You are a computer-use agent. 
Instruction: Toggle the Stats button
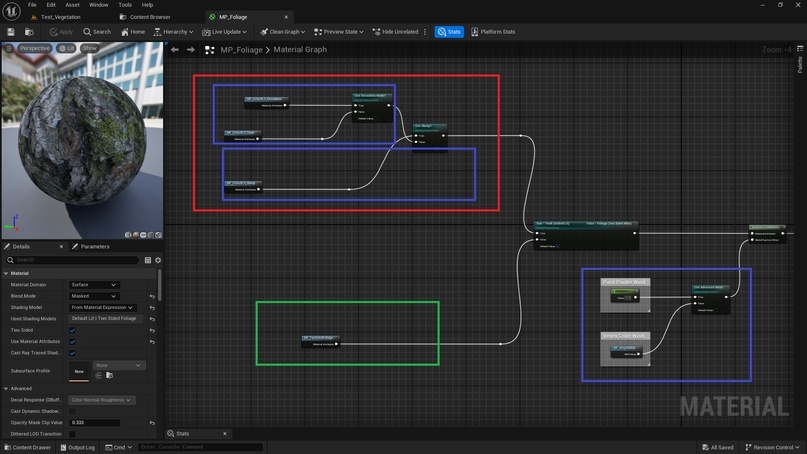point(448,32)
